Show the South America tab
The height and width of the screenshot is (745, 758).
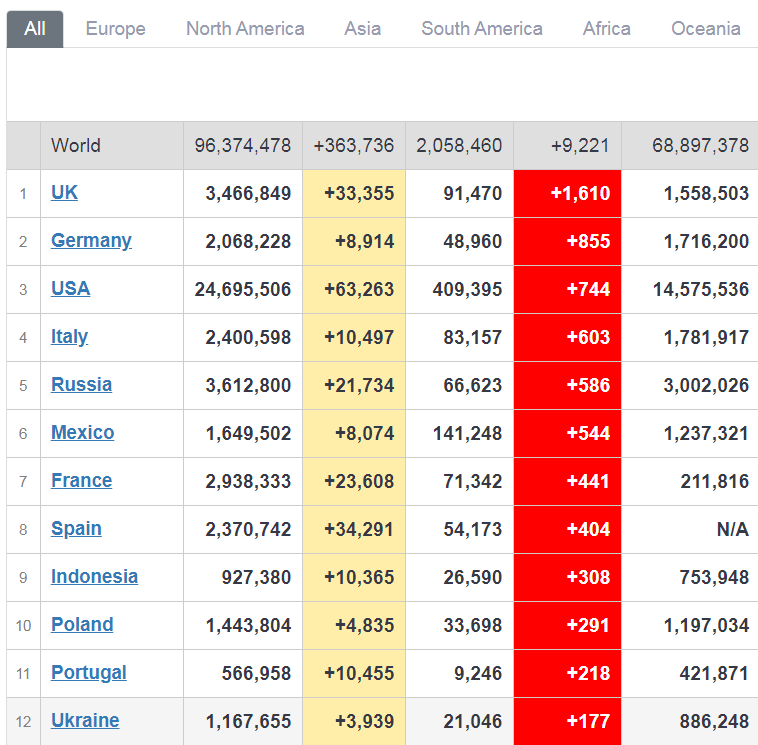click(x=481, y=29)
